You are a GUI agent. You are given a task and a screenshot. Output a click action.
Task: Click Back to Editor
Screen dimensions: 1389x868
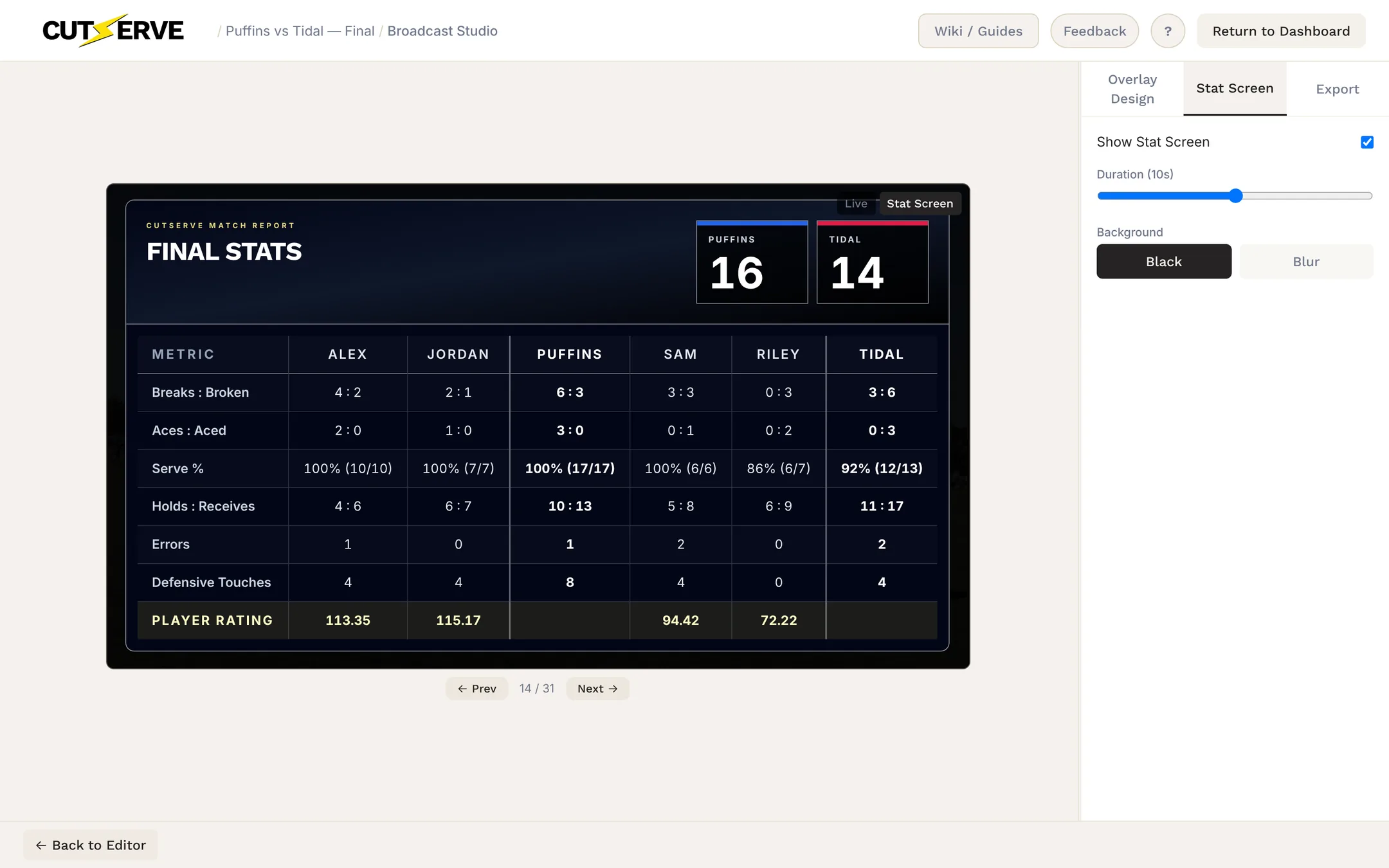[91, 845]
